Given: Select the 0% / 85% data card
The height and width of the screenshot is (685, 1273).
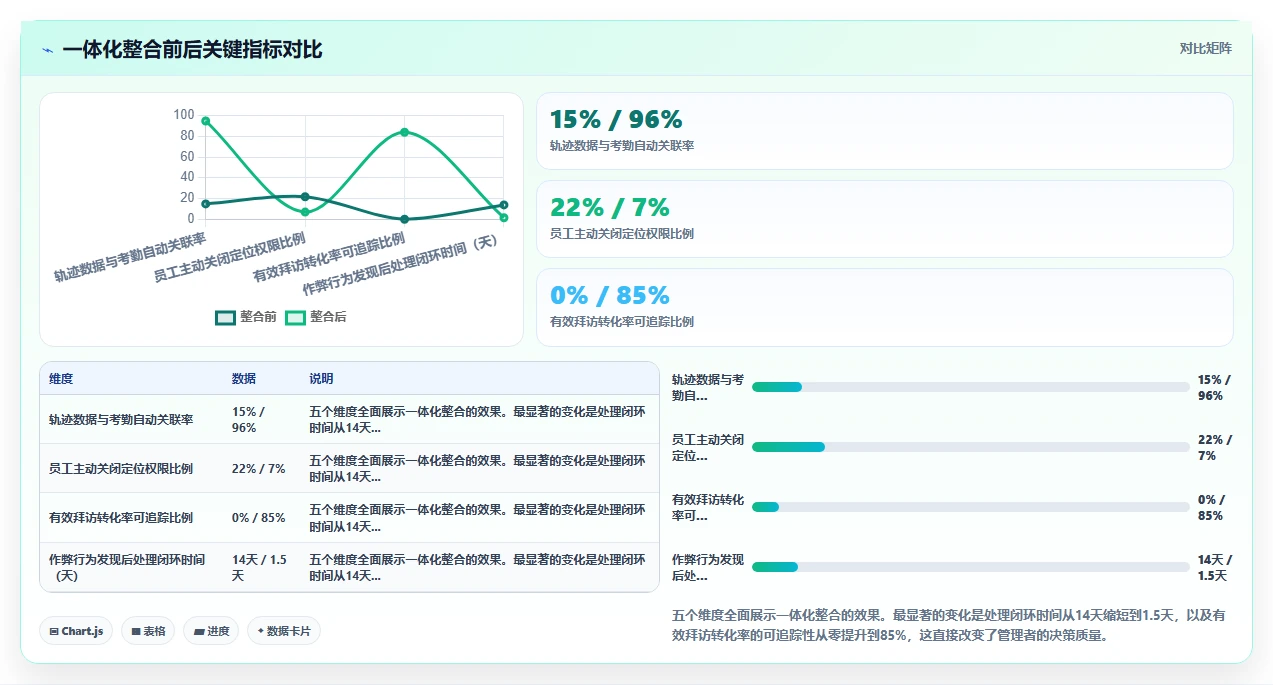Looking at the screenshot, I should click(x=885, y=307).
